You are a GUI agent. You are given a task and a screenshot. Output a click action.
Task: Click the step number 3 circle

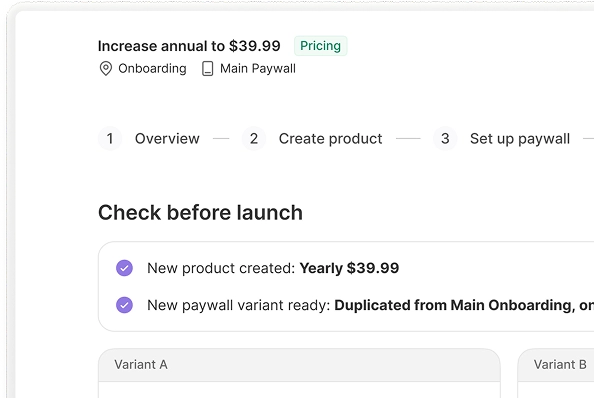[445, 139]
